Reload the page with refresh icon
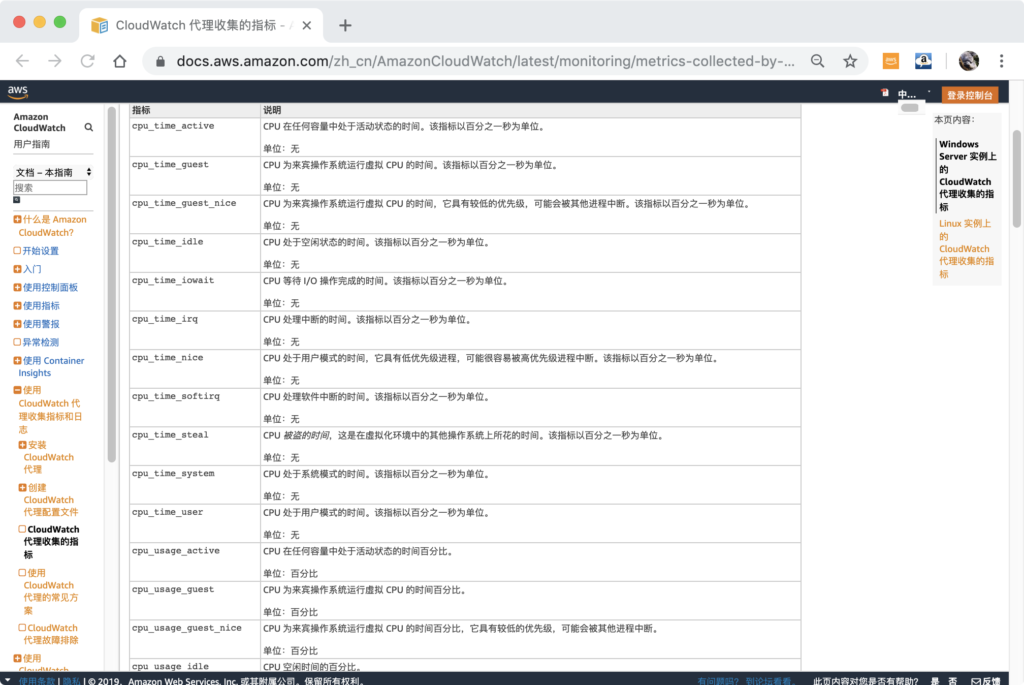Image resolution: width=1024 pixels, height=685 pixels. 88,61
